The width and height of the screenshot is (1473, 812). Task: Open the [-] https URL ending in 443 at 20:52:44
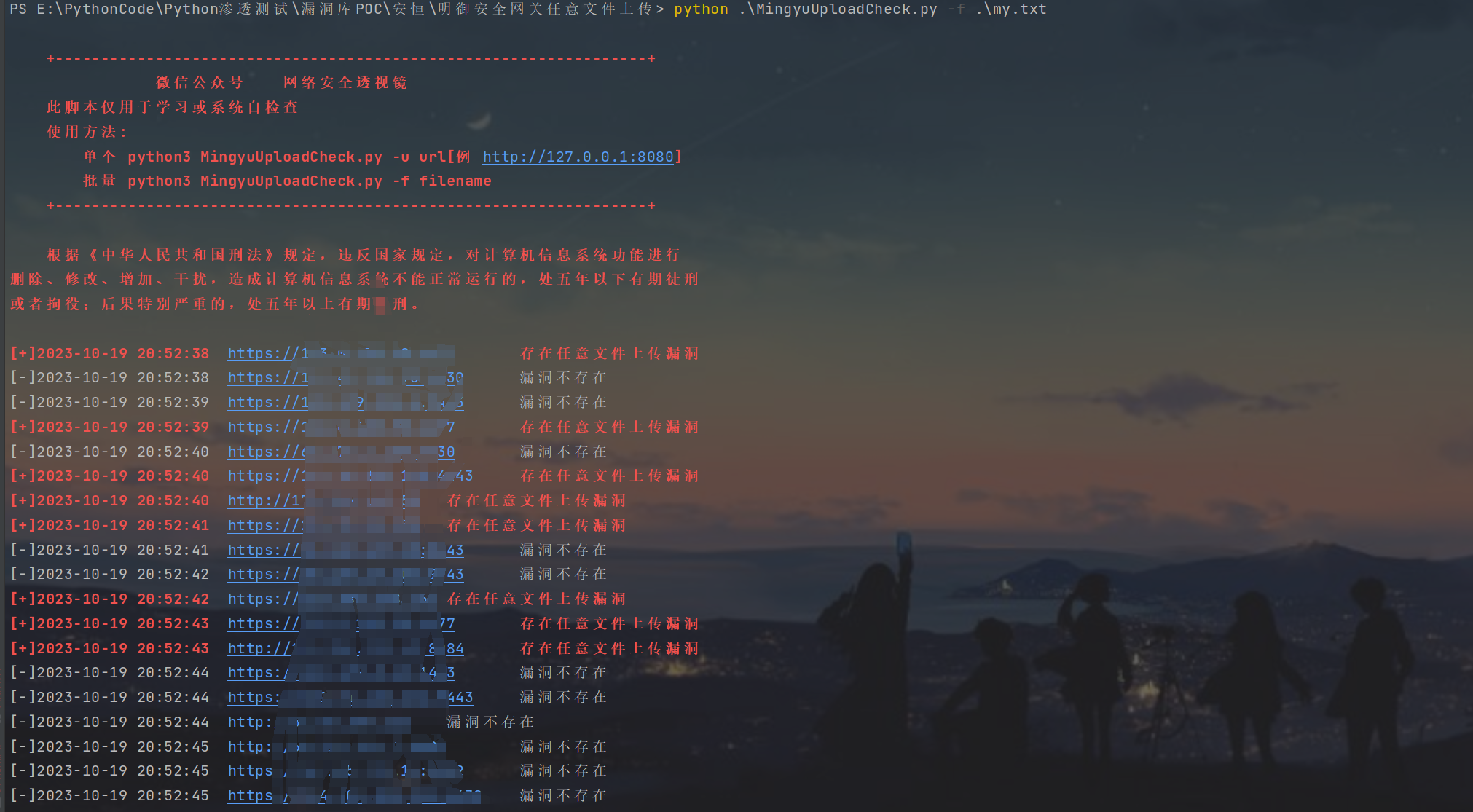pos(254,698)
